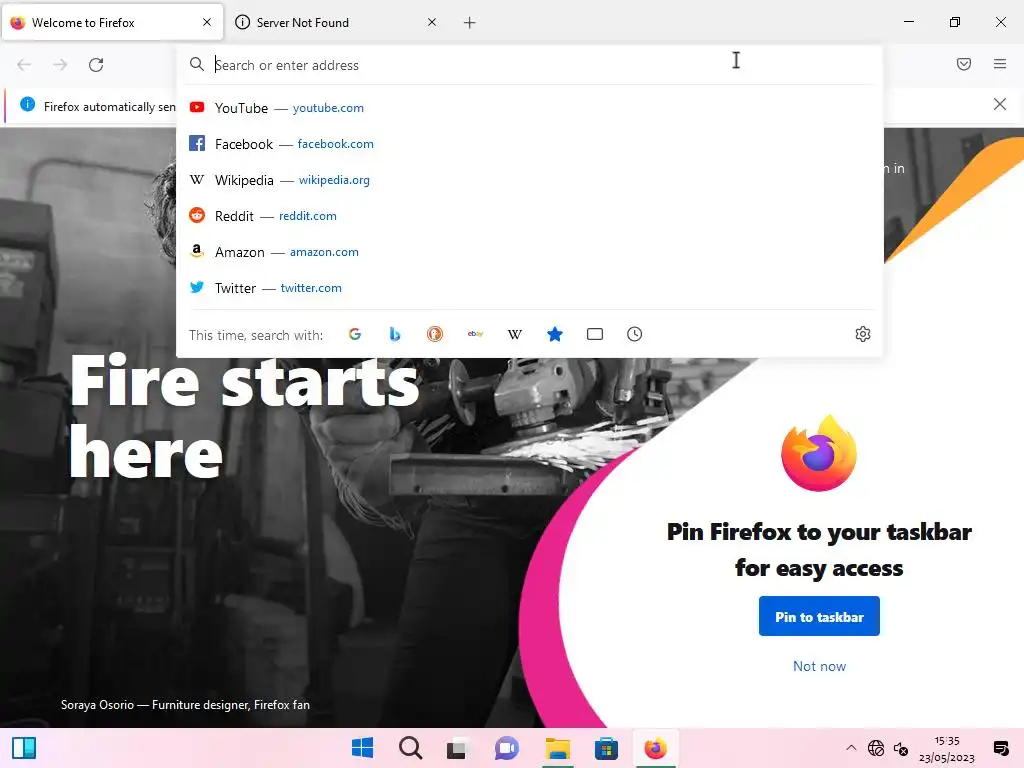The image size is (1024, 768).
Task: Open taskbar Search
Action: pyautogui.click(x=410, y=748)
